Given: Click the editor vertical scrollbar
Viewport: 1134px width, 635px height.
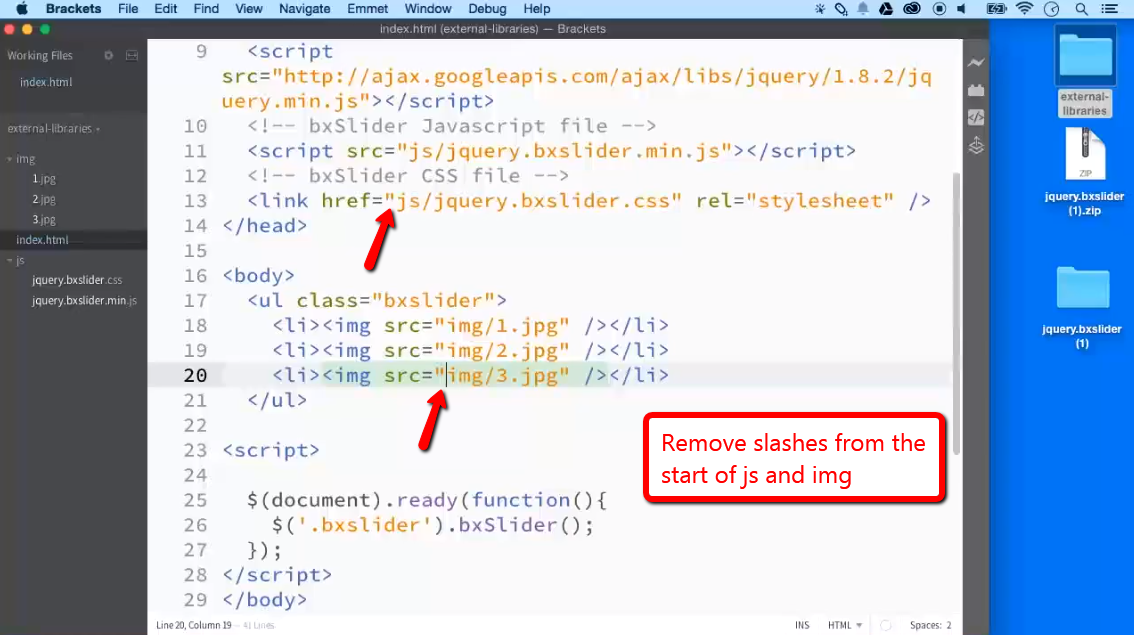Looking at the screenshot, I should pyautogui.click(x=956, y=312).
